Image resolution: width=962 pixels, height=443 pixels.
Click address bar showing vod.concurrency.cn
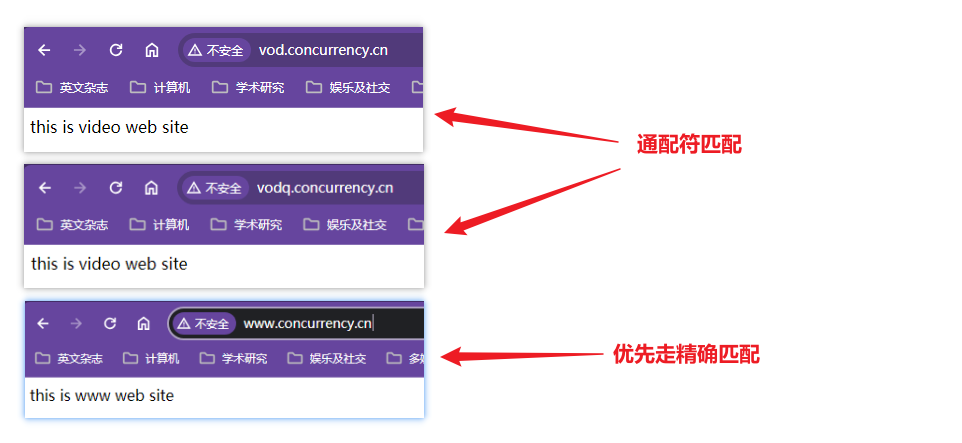pos(301,50)
